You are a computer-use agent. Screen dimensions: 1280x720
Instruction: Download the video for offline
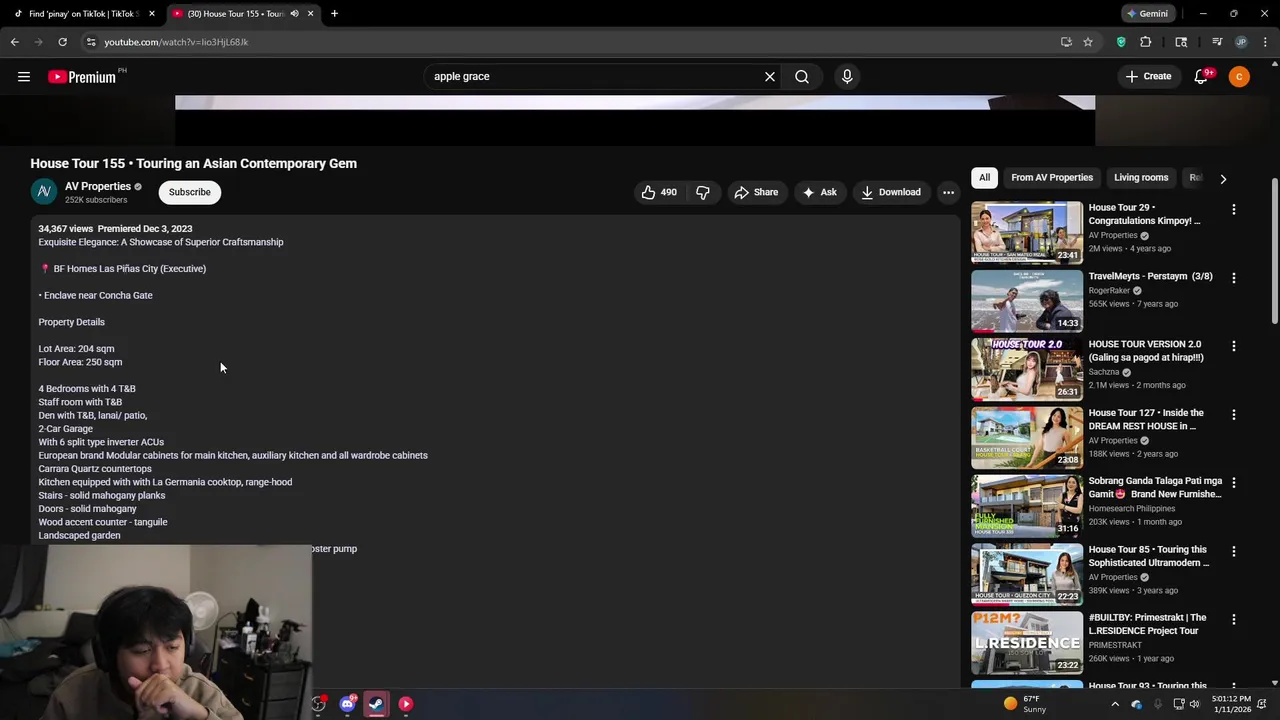(x=890, y=192)
